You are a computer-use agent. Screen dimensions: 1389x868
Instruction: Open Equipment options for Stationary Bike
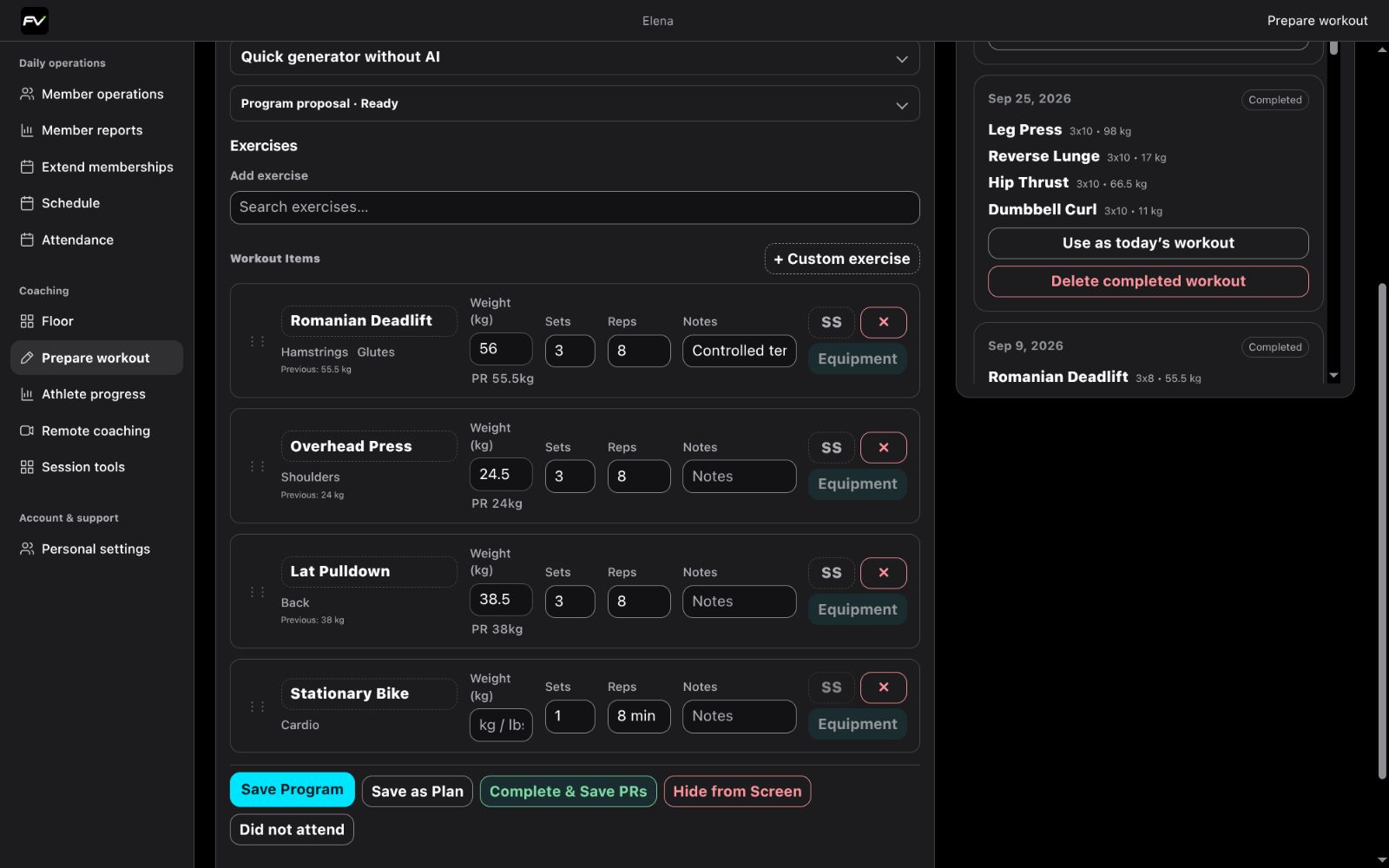click(858, 724)
